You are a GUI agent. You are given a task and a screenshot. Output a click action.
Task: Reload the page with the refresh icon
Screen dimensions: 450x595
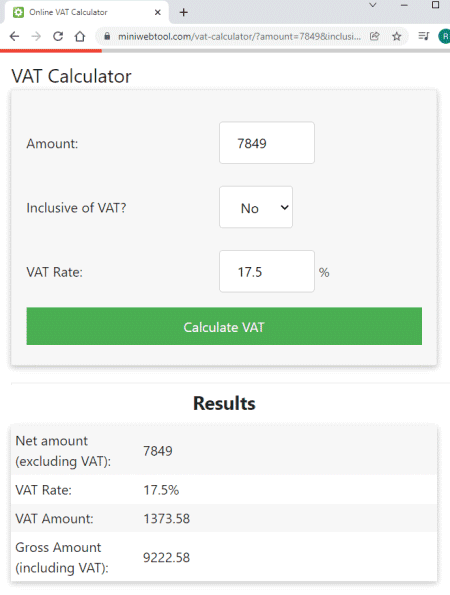pos(58,36)
